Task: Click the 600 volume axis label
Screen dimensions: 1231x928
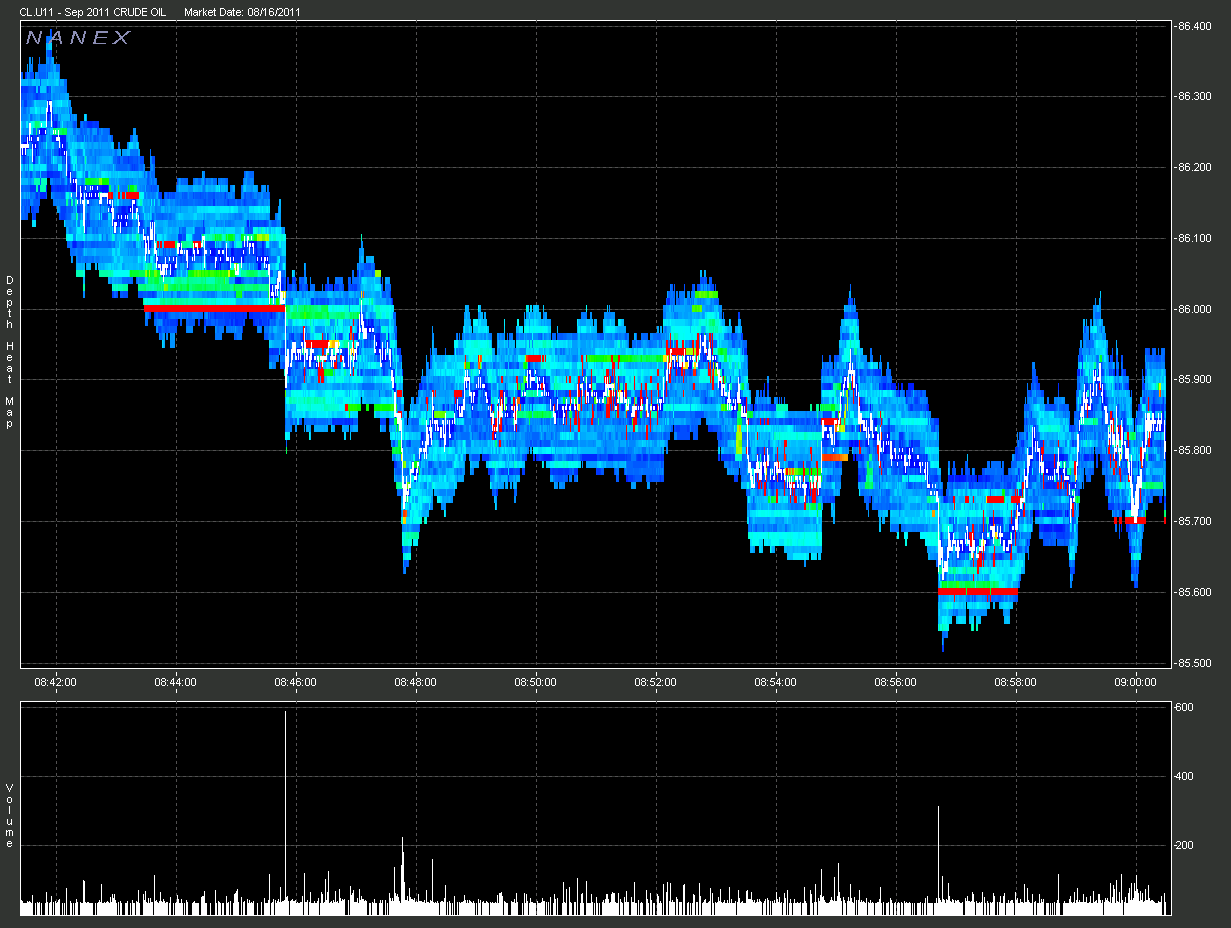Action: click(1184, 707)
